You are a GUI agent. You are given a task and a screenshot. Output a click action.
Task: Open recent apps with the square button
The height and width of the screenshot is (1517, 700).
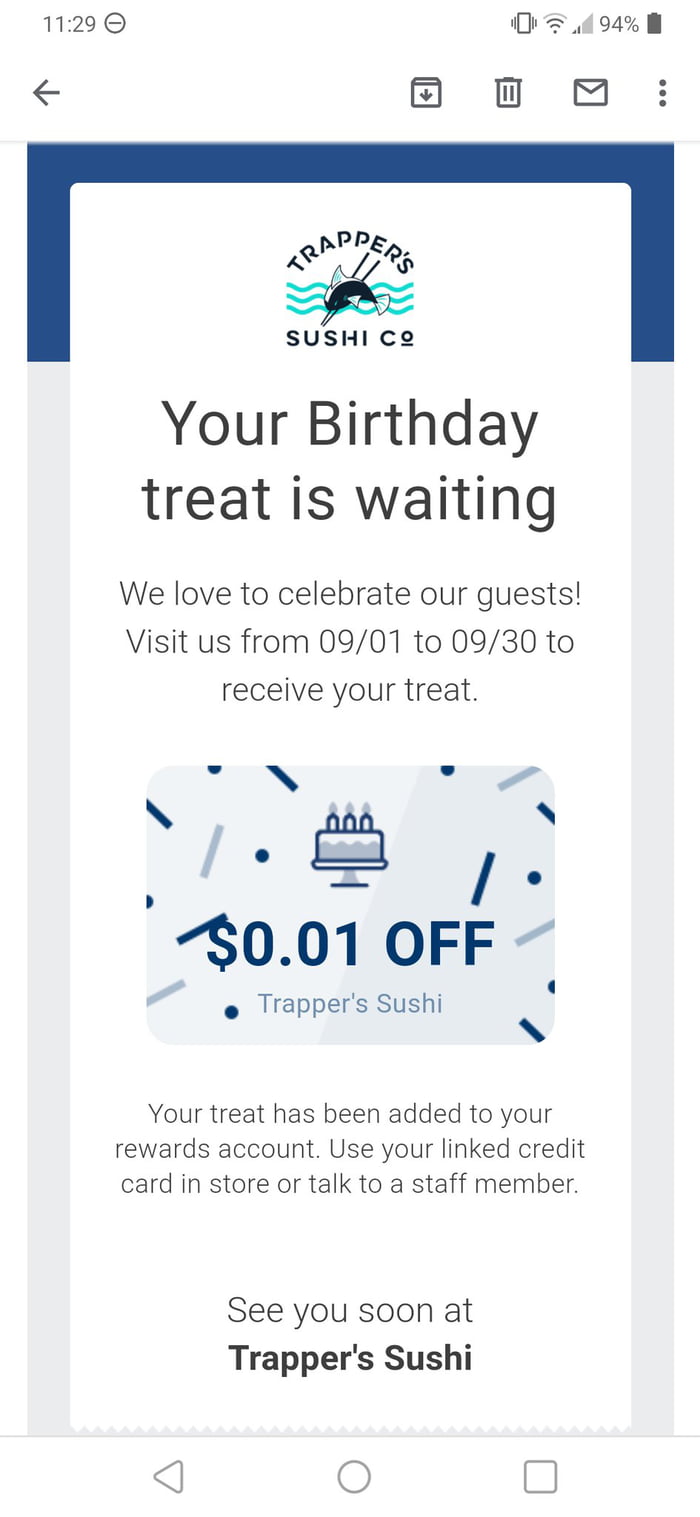(540, 1475)
